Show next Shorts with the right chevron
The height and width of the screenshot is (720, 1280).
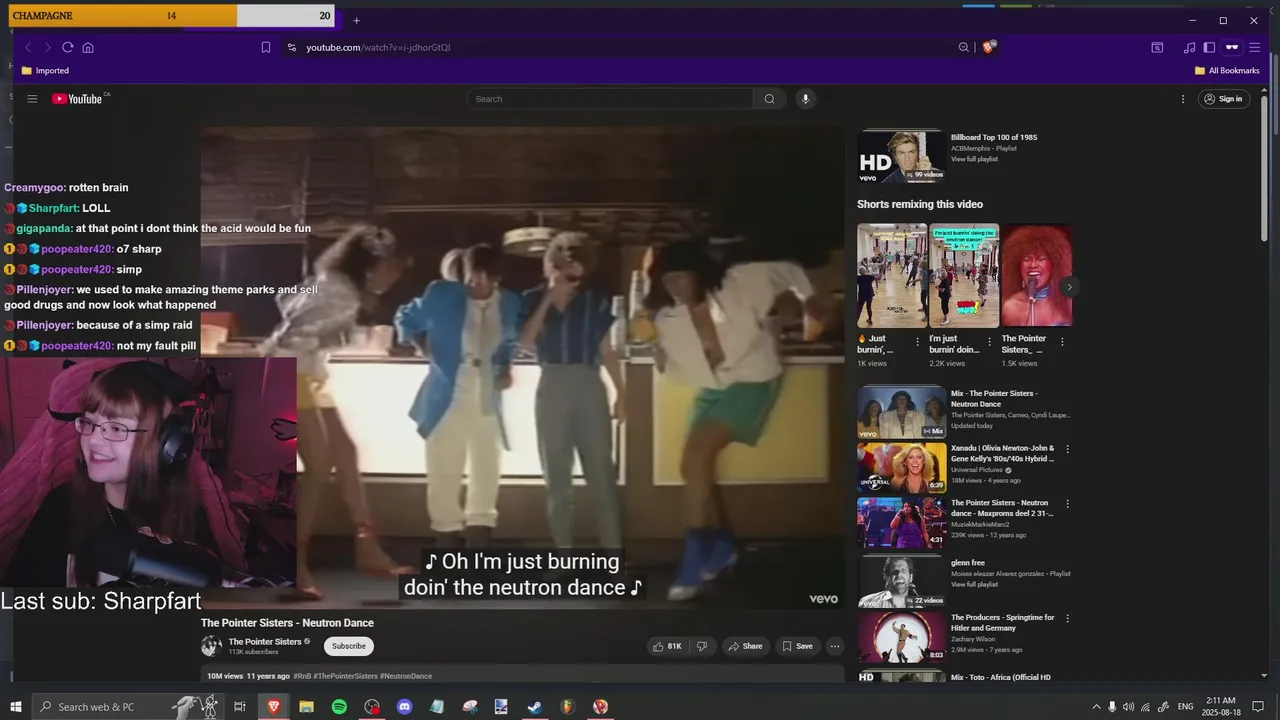pos(1069,287)
